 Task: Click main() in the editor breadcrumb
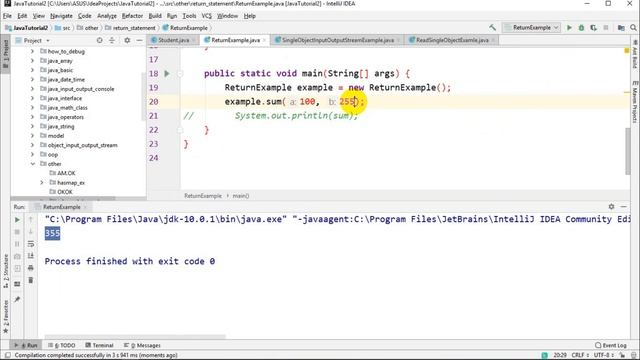pos(241,196)
